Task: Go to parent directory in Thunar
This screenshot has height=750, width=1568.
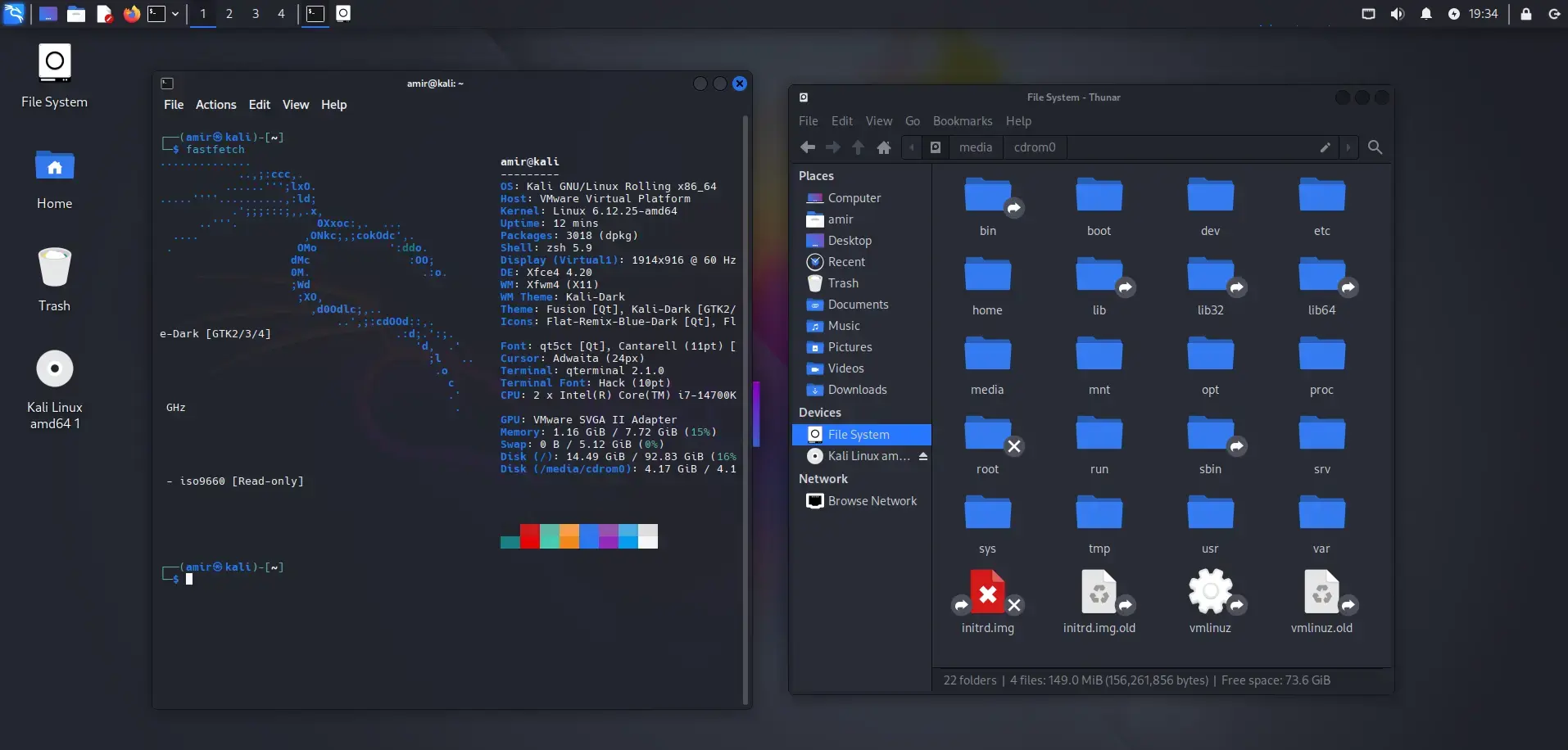Action: 858,147
